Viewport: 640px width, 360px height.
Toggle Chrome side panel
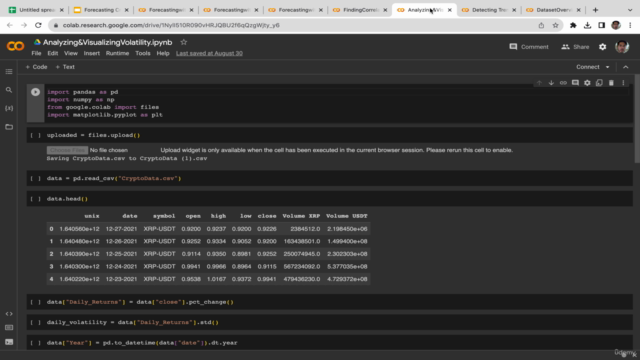click(602, 25)
